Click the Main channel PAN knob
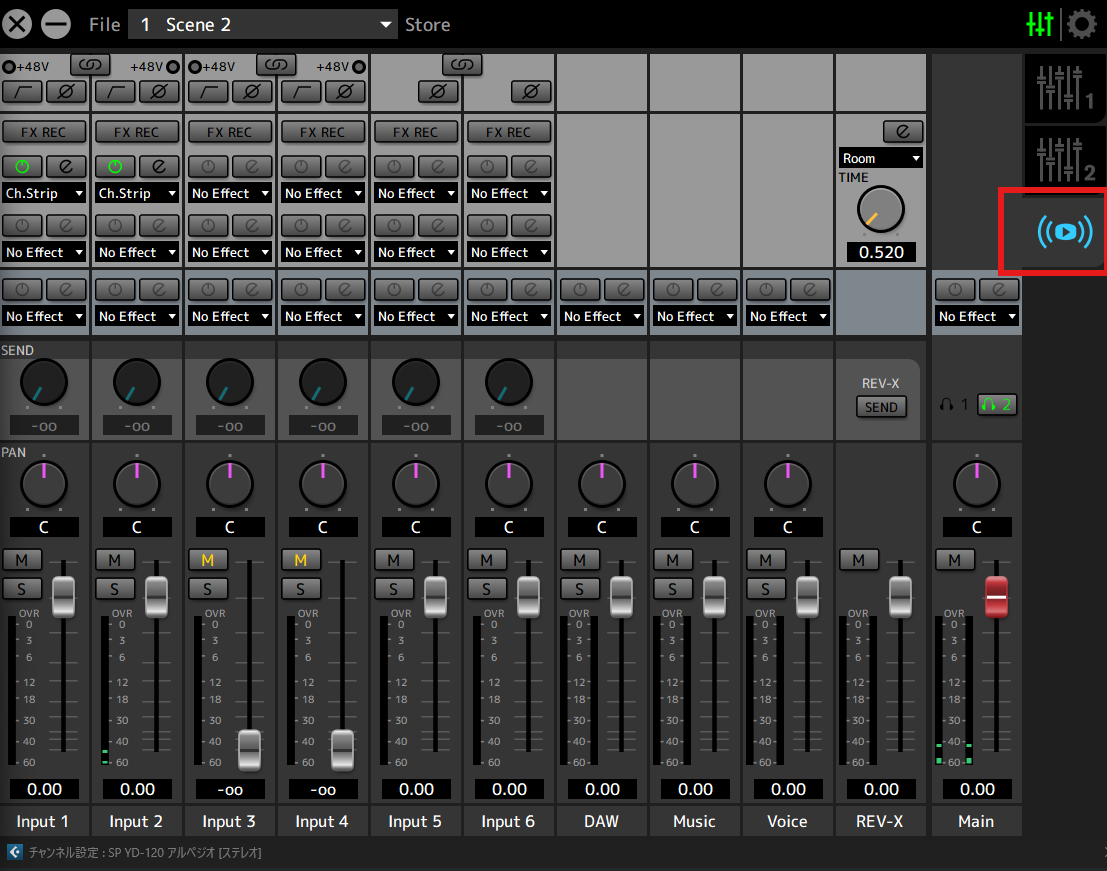The height and width of the screenshot is (871, 1107). point(976,484)
